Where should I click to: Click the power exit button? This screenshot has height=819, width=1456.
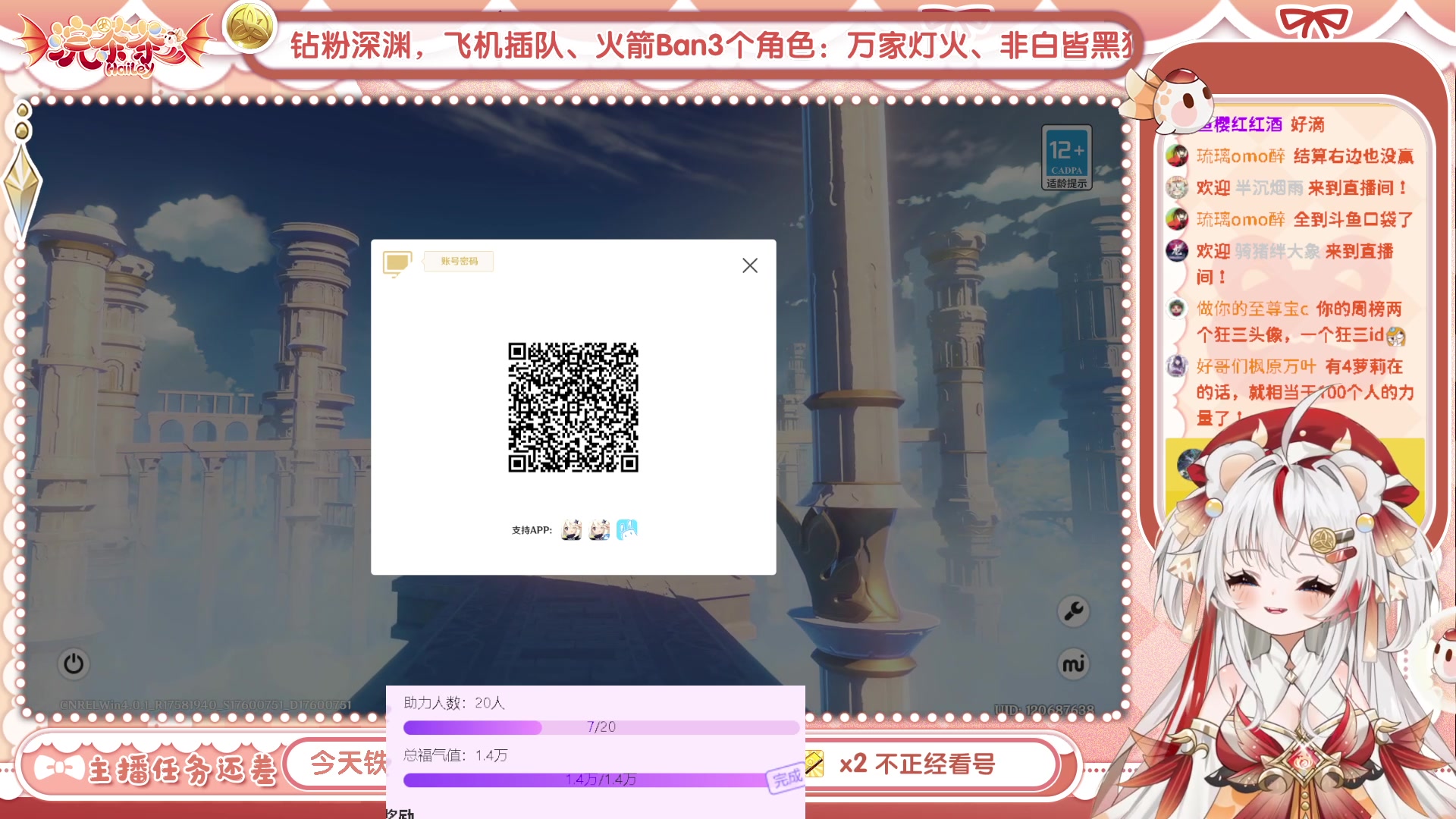click(x=74, y=664)
